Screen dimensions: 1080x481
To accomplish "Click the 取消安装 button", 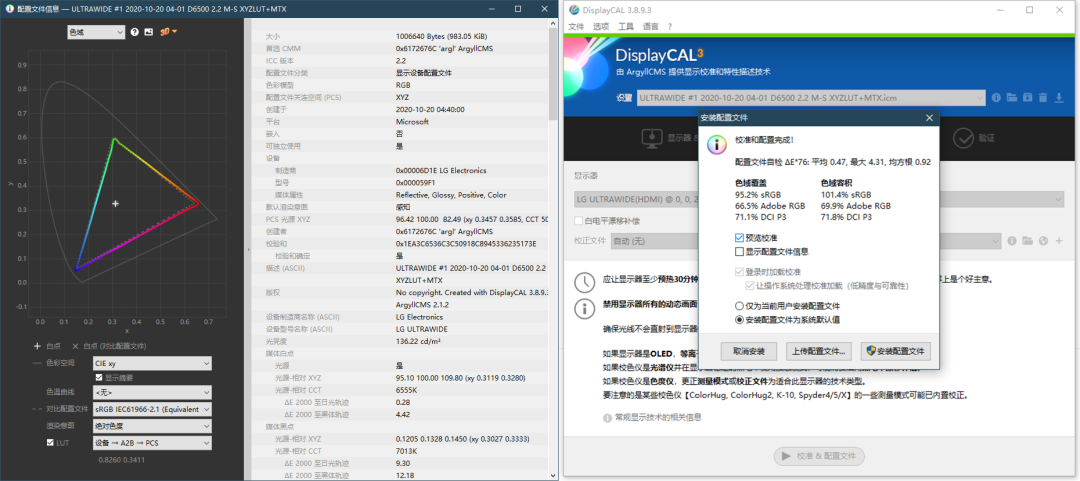I will [748, 351].
